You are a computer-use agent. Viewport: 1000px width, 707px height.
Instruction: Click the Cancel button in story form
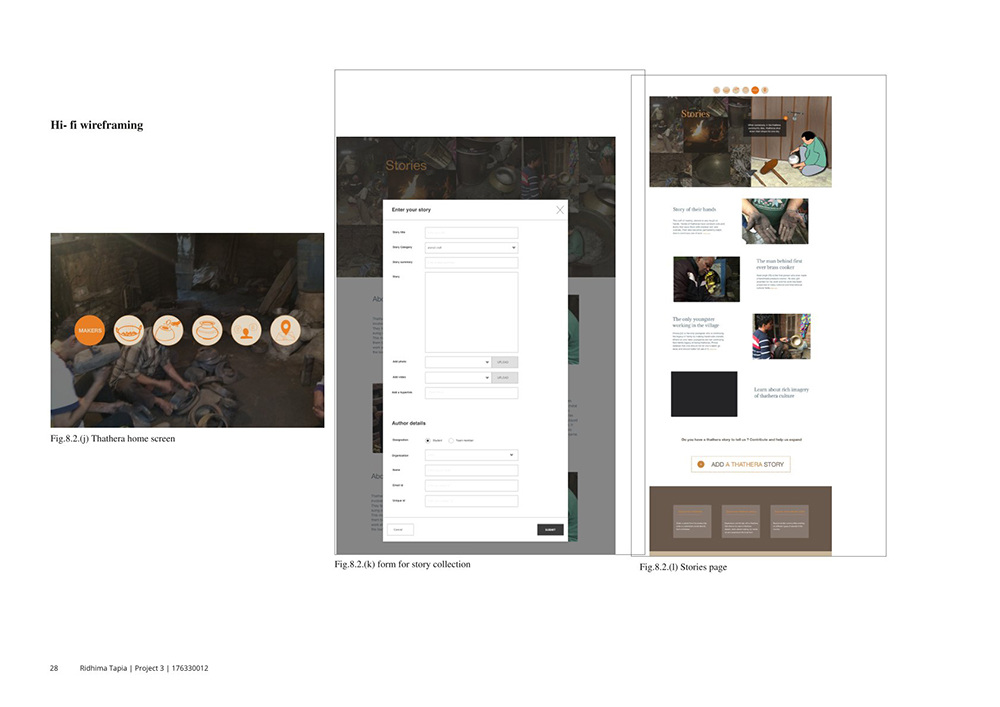pos(399,529)
